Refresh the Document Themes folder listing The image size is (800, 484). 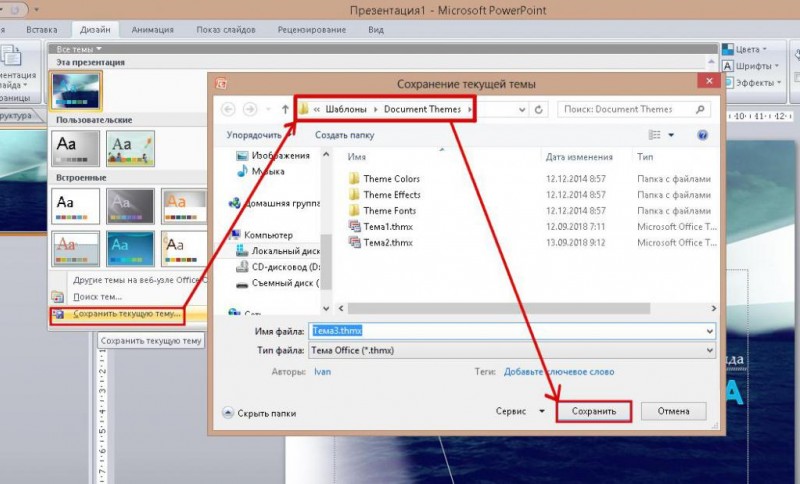tap(538, 109)
